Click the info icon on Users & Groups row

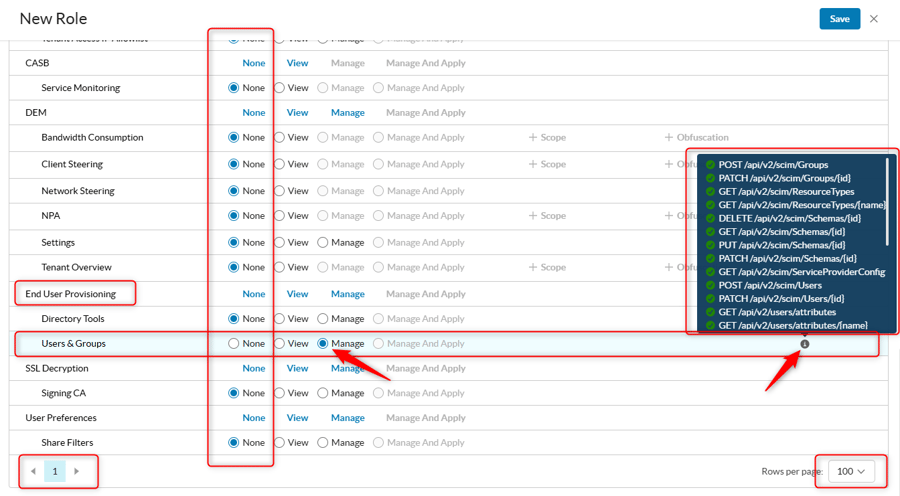(x=804, y=344)
